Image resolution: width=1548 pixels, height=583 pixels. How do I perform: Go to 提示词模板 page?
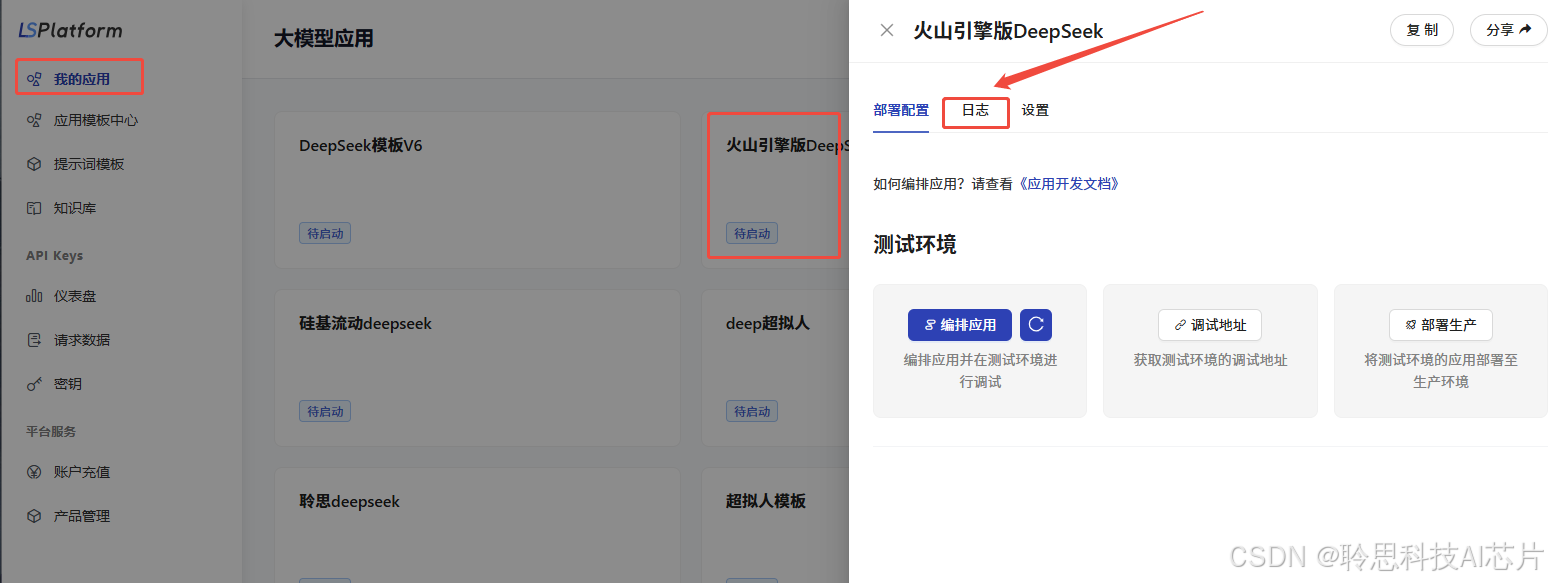coord(89,164)
